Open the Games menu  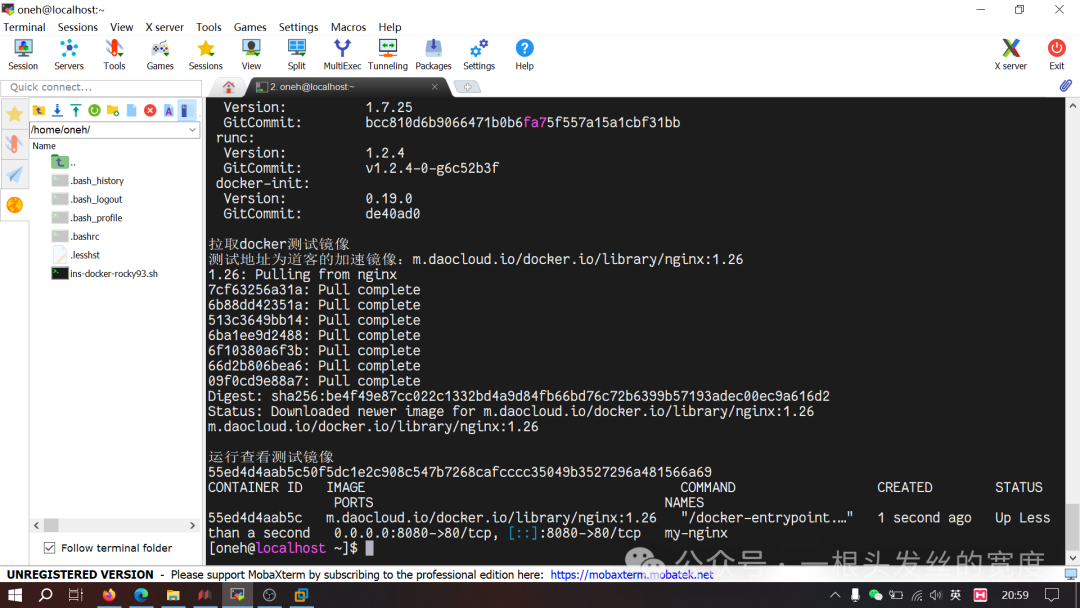[250, 27]
